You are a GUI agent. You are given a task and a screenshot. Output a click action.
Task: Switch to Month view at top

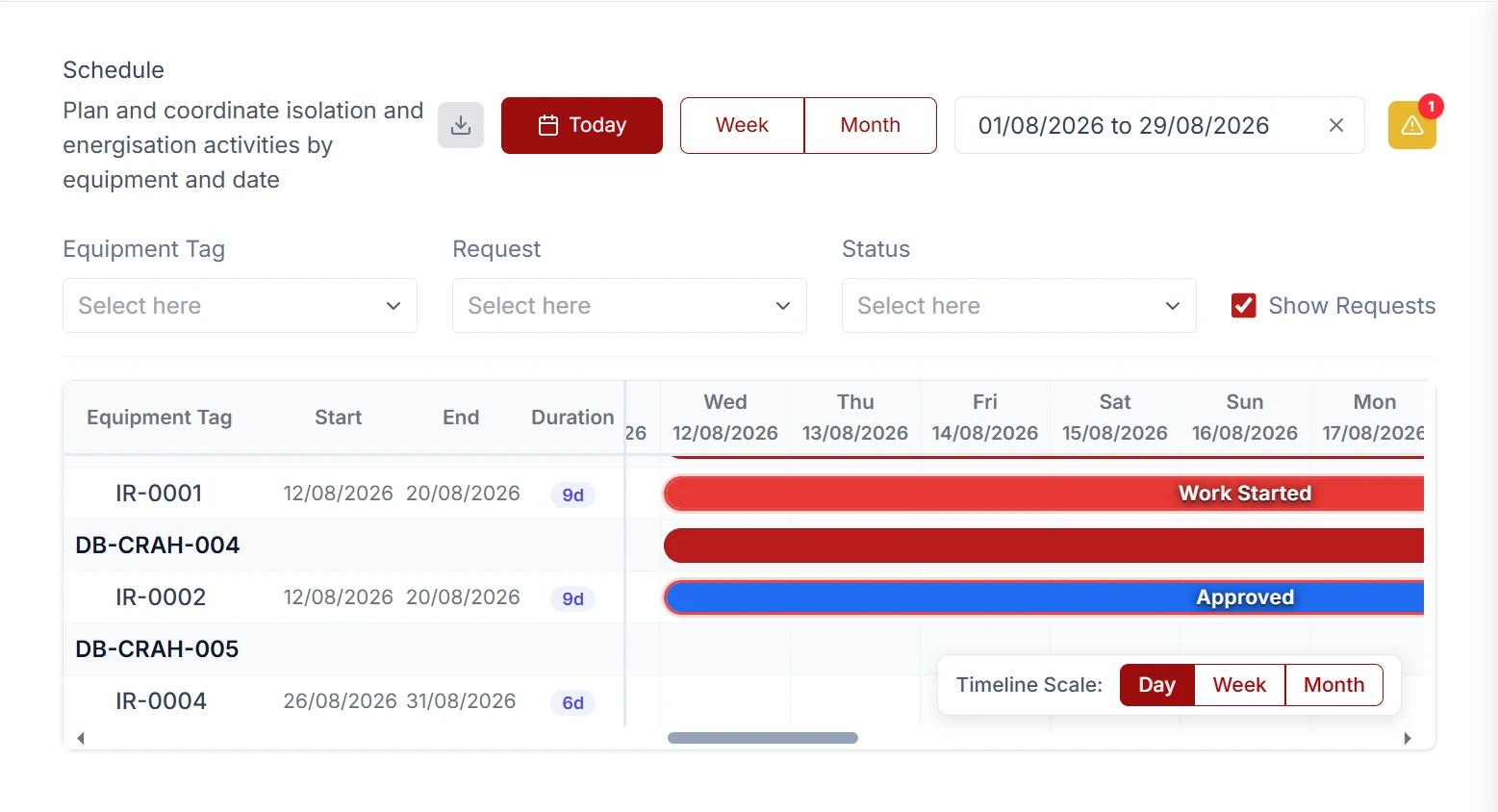click(x=870, y=125)
